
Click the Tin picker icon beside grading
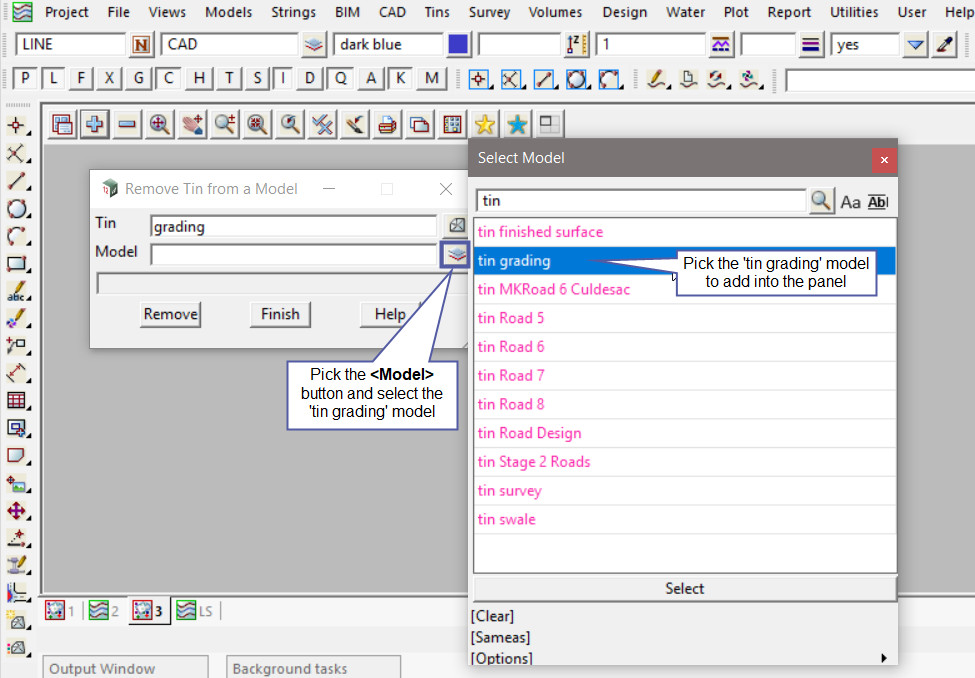coord(456,226)
